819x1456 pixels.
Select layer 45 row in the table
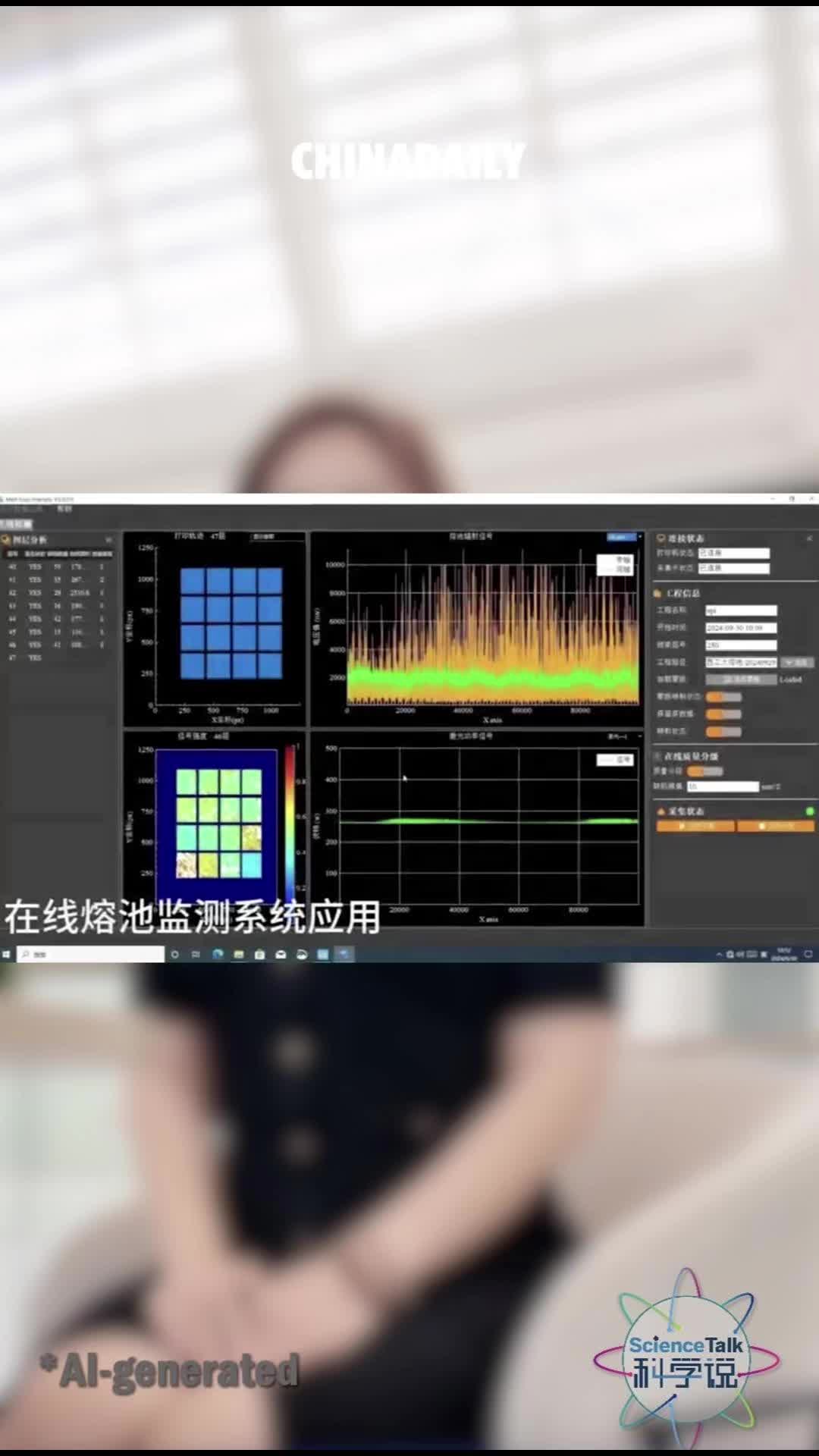coord(58,632)
